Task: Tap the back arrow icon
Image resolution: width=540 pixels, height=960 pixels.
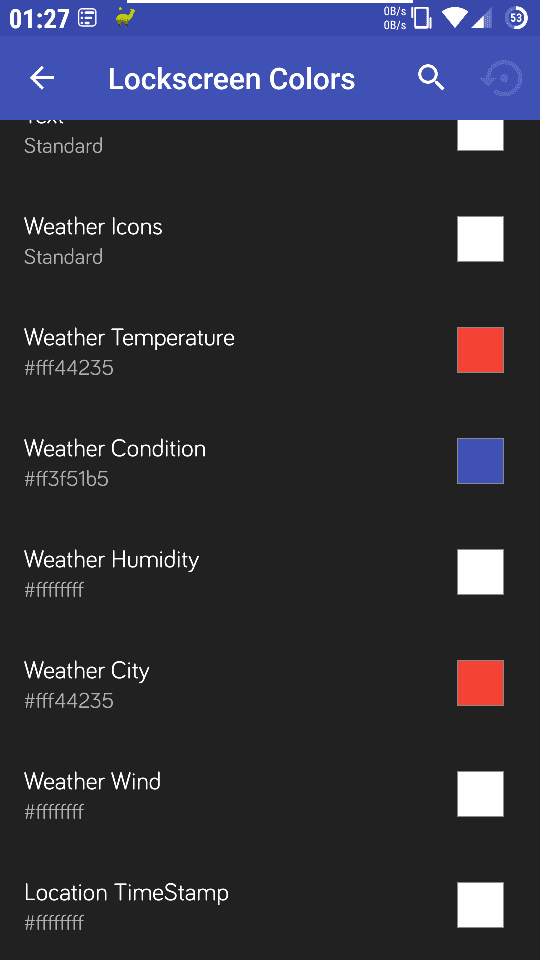Action: [42, 78]
